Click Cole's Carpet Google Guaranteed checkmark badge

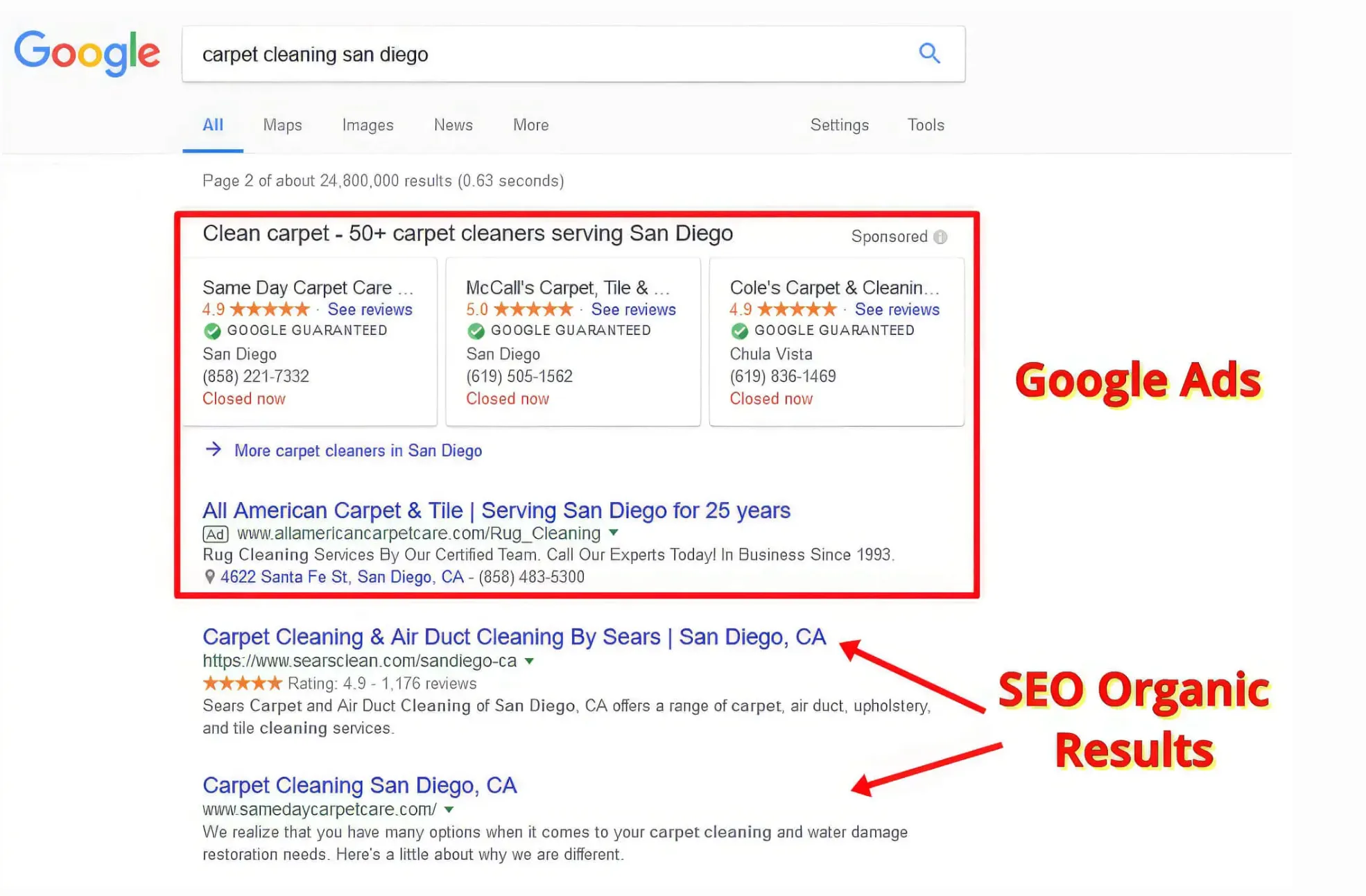coord(739,331)
